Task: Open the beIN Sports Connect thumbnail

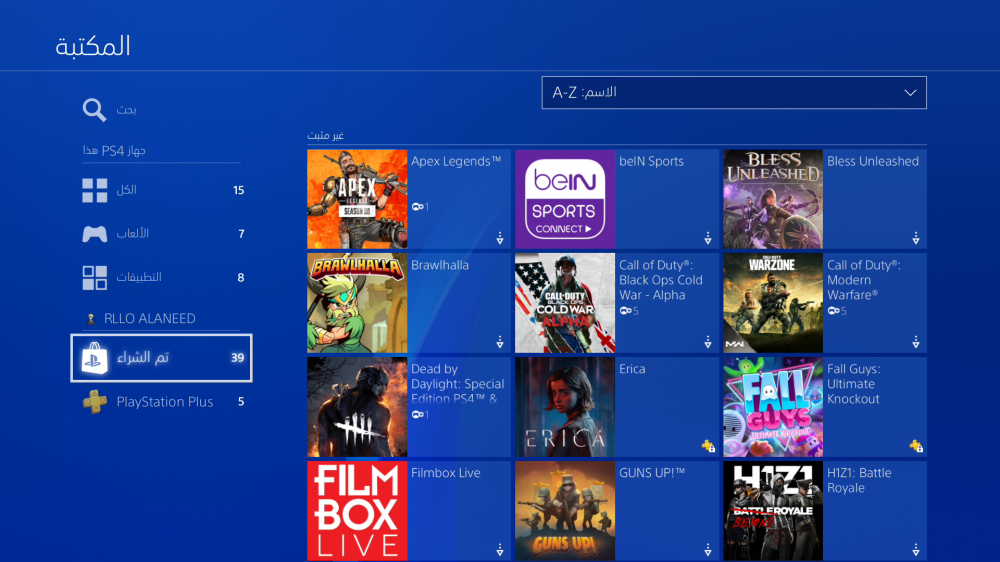Action: (565, 199)
